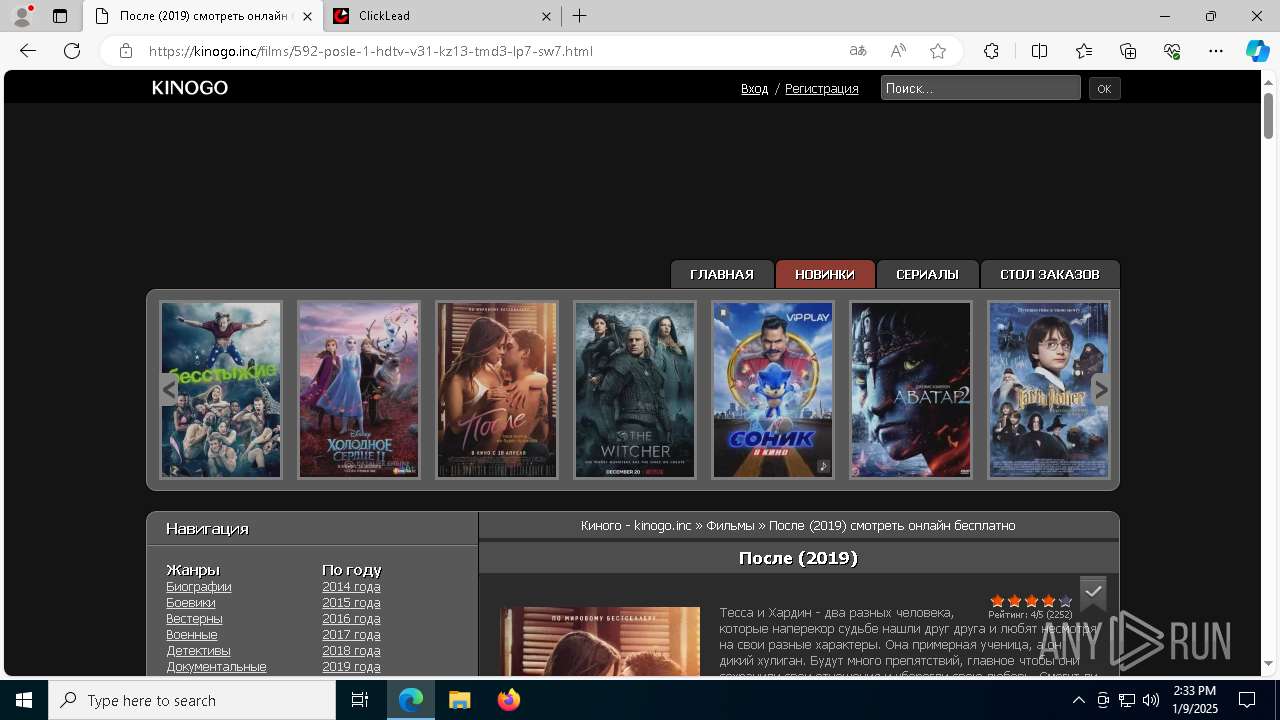This screenshot has height=720, width=1280.
Task: Open the Аватар 2 poster
Action: pos(911,390)
